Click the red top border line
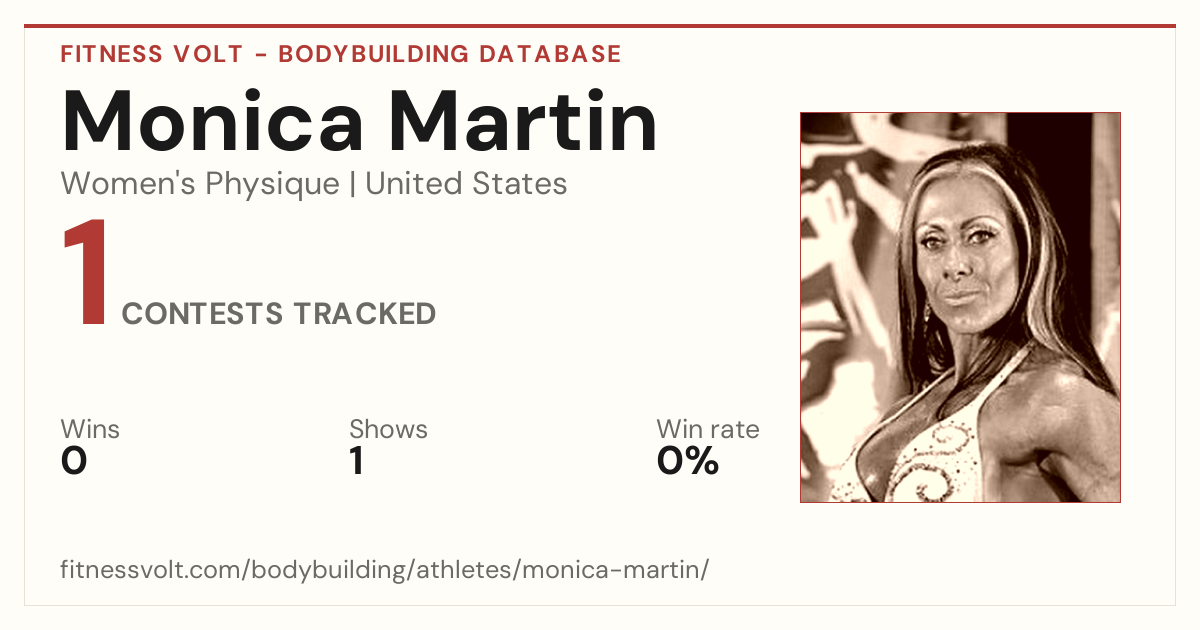 (x=600, y=26)
